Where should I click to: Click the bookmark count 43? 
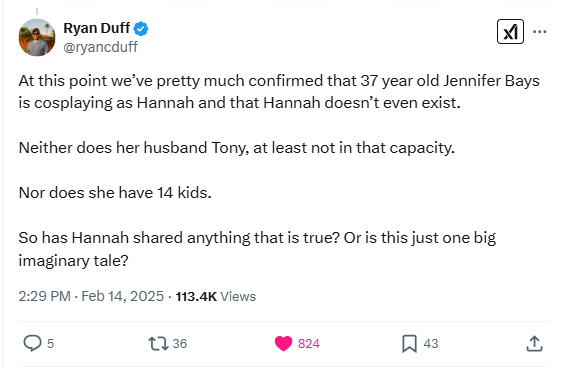431,344
